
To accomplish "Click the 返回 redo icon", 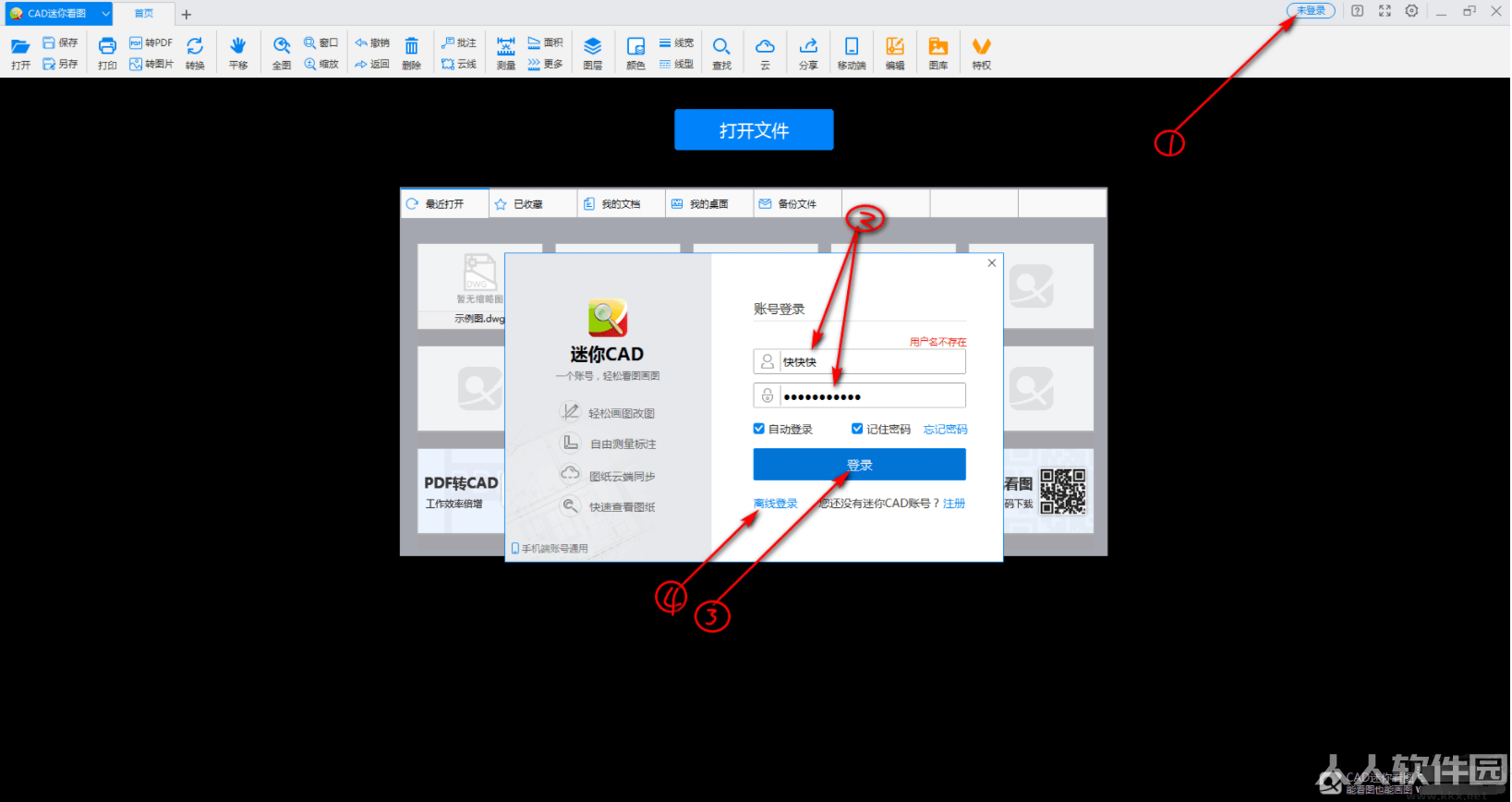I will [361, 64].
